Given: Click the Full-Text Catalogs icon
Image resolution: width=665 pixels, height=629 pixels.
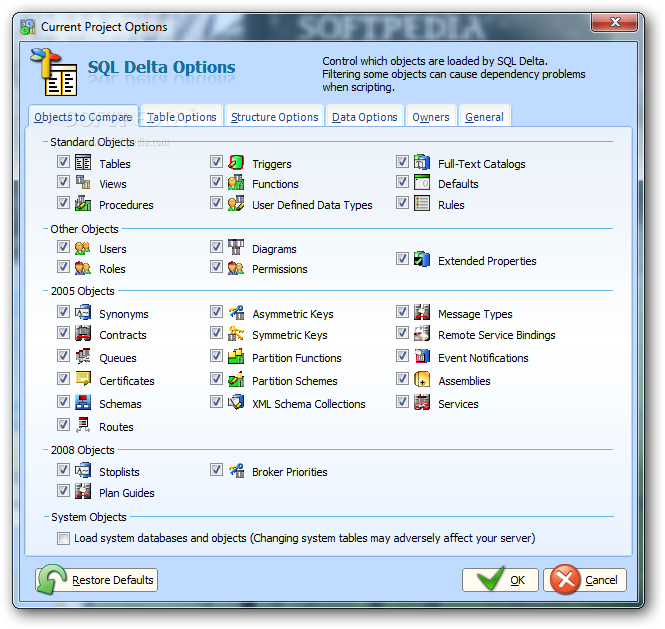Looking at the screenshot, I should click(422, 162).
